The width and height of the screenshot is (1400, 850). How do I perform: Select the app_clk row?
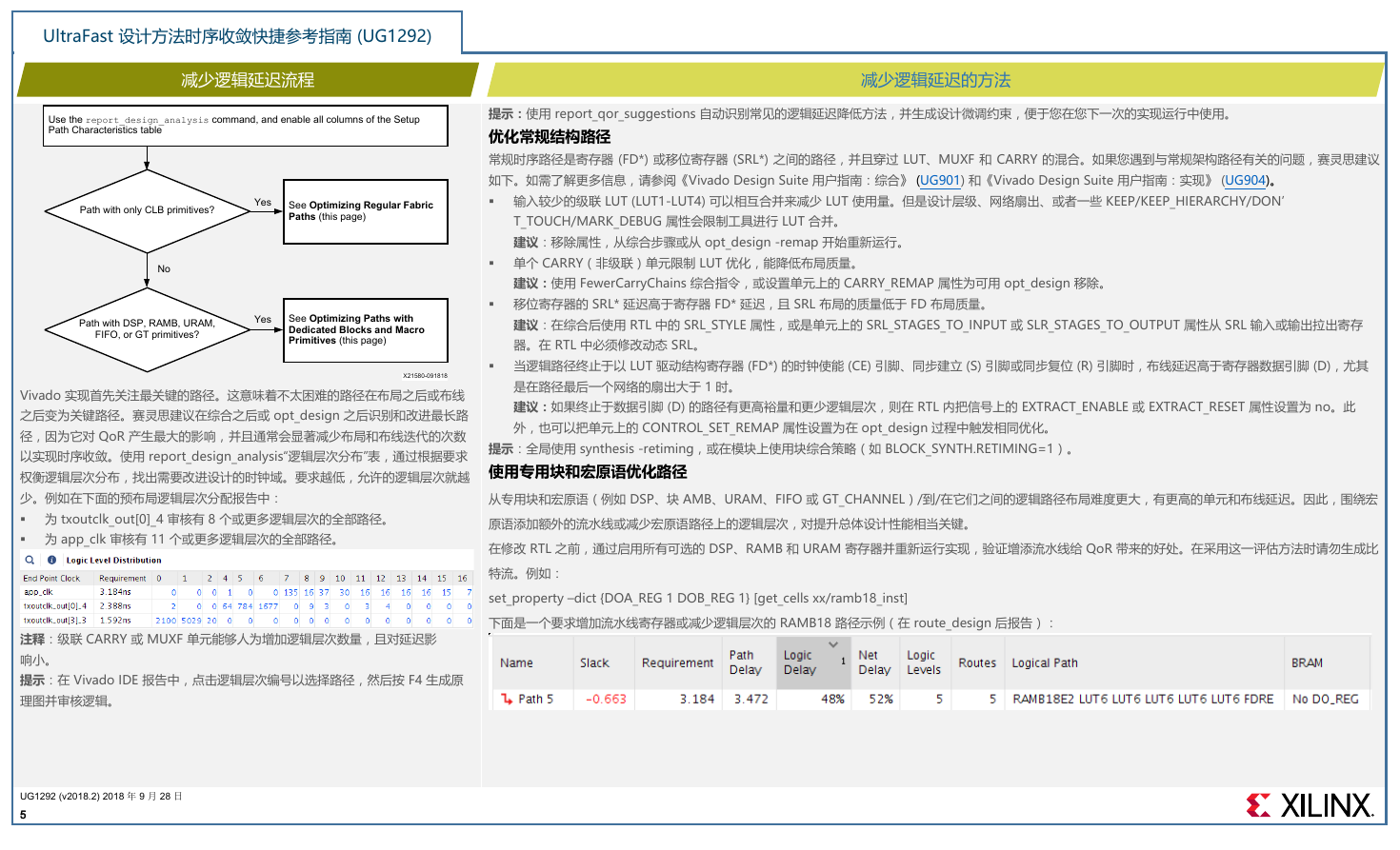(x=247, y=592)
